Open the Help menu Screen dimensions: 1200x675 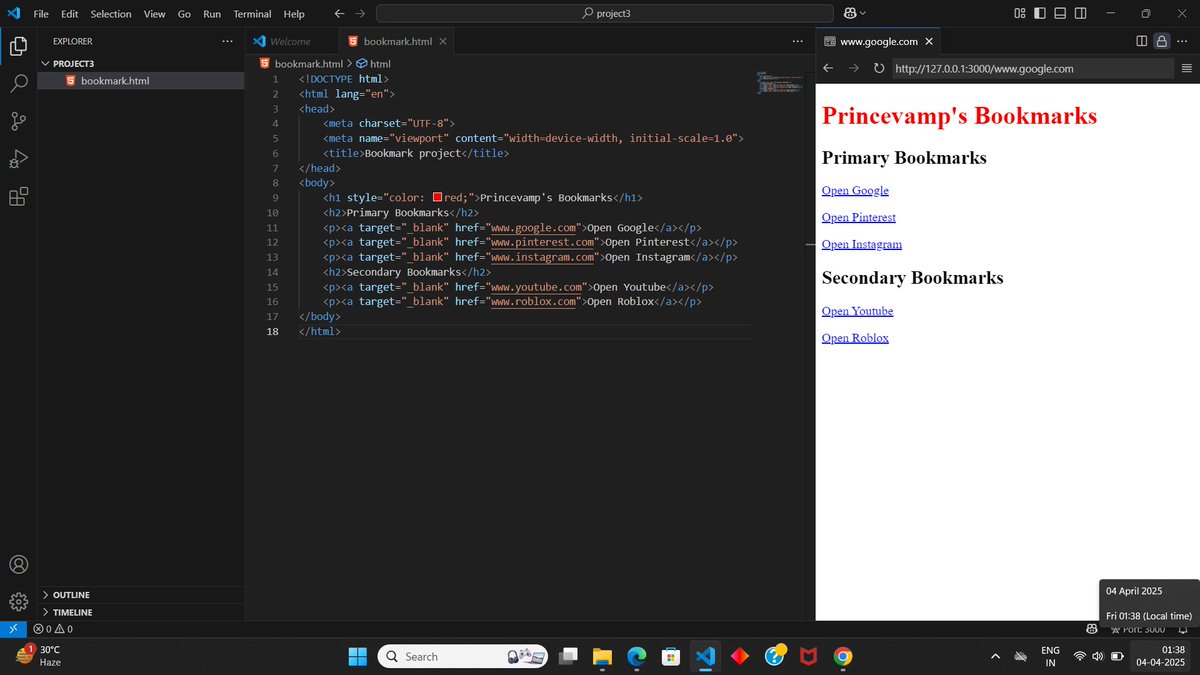(294, 14)
